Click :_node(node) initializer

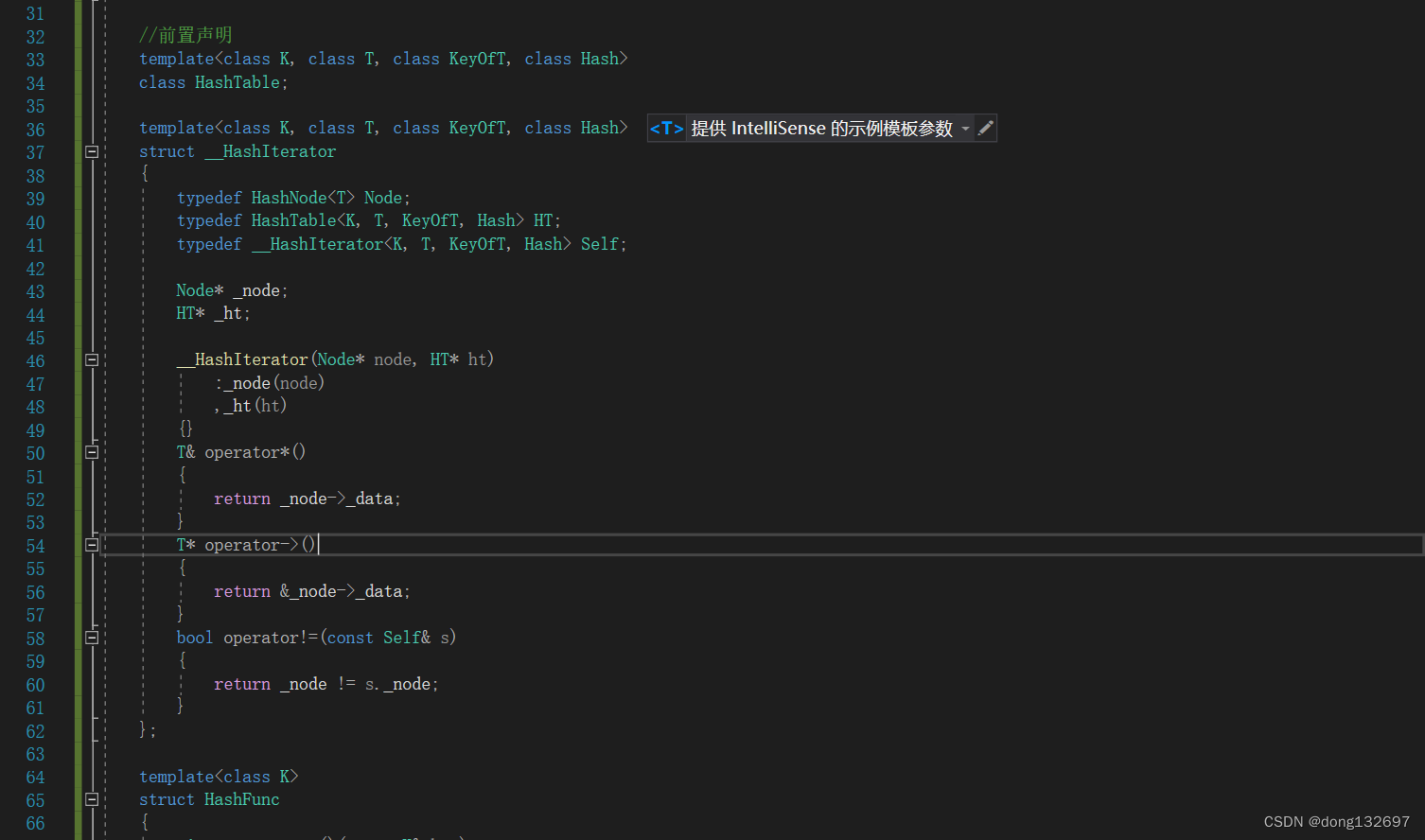pyautogui.click(x=270, y=383)
